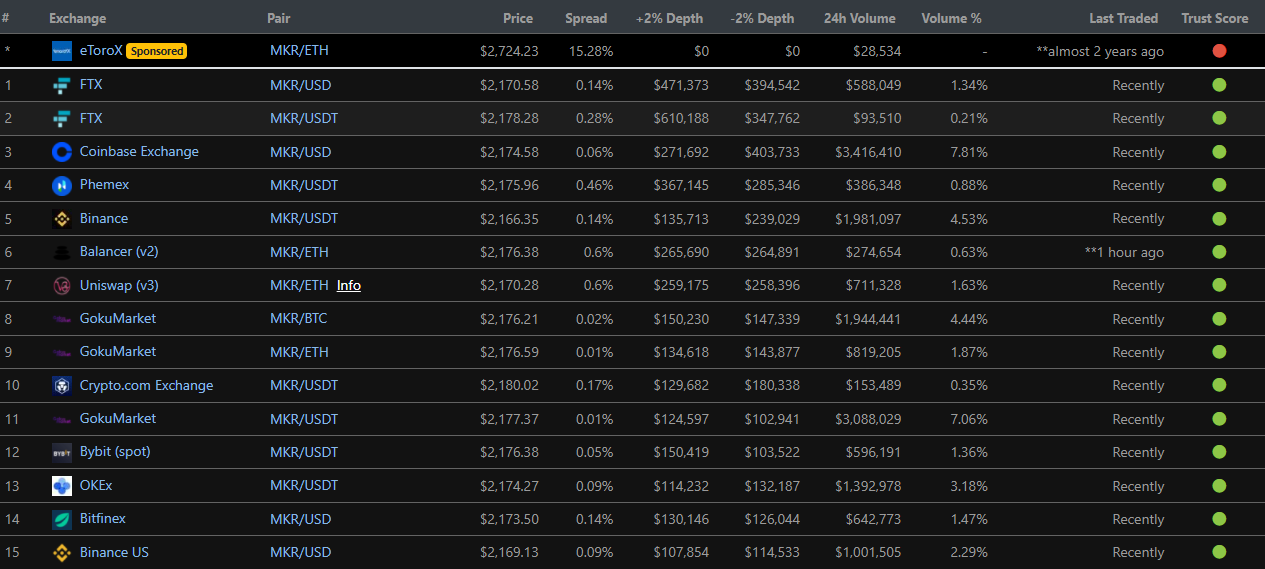Image resolution: width=1265 pixels, height=569 pixels.
Task: Click the Balancer (v2) logo icon
Action: pos(62,252)
